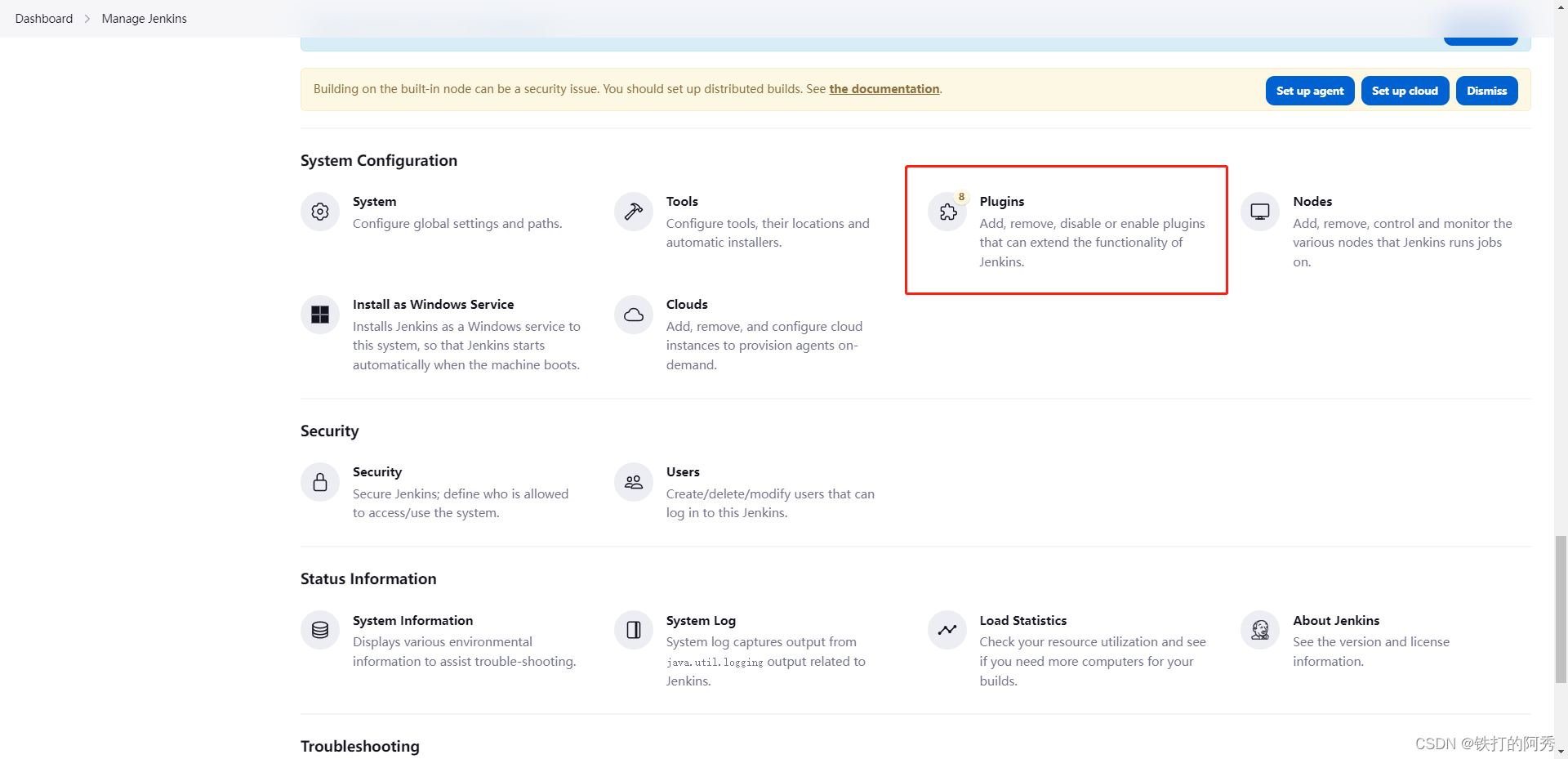Open the Plugins title link
The image size is (1568, 759).
coord(1001,202)
